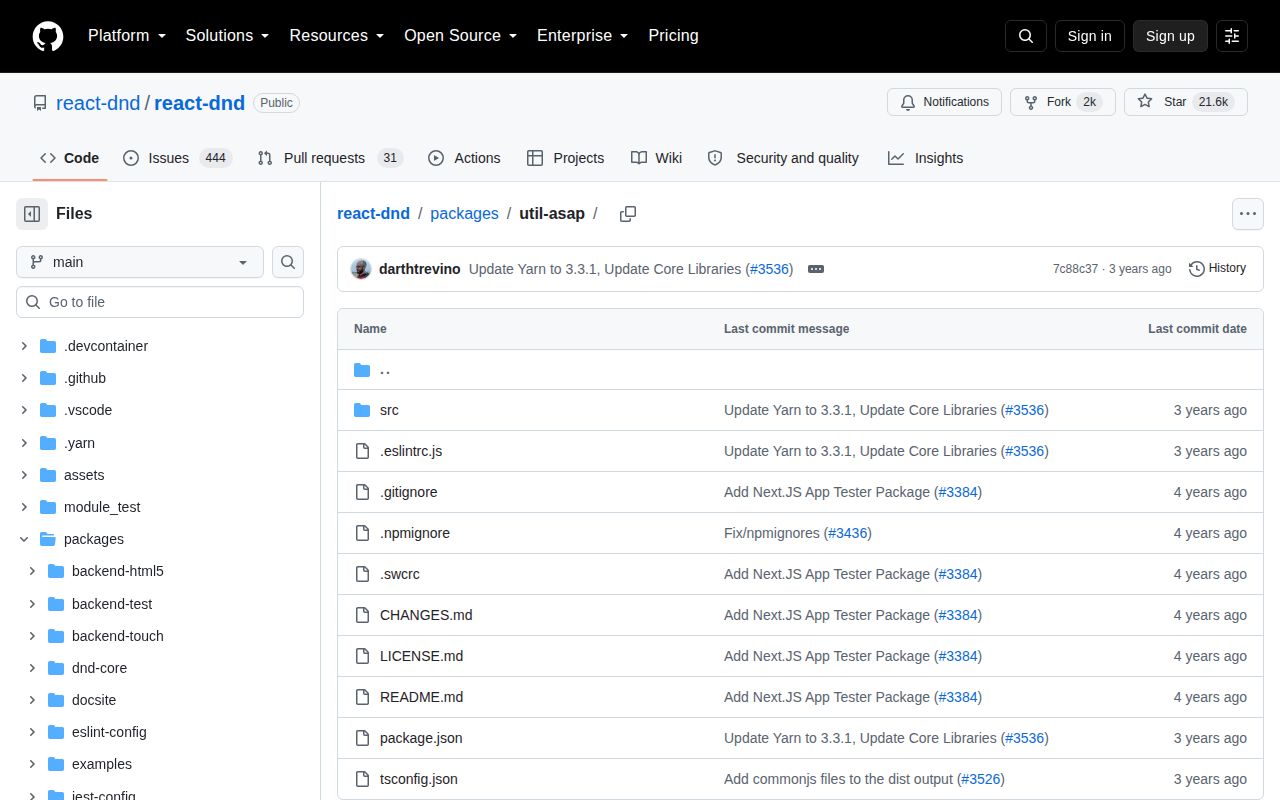This screenshot has height=800, width=1280.
Task: Switch to the Issues tab
Action: coord(178,158)
